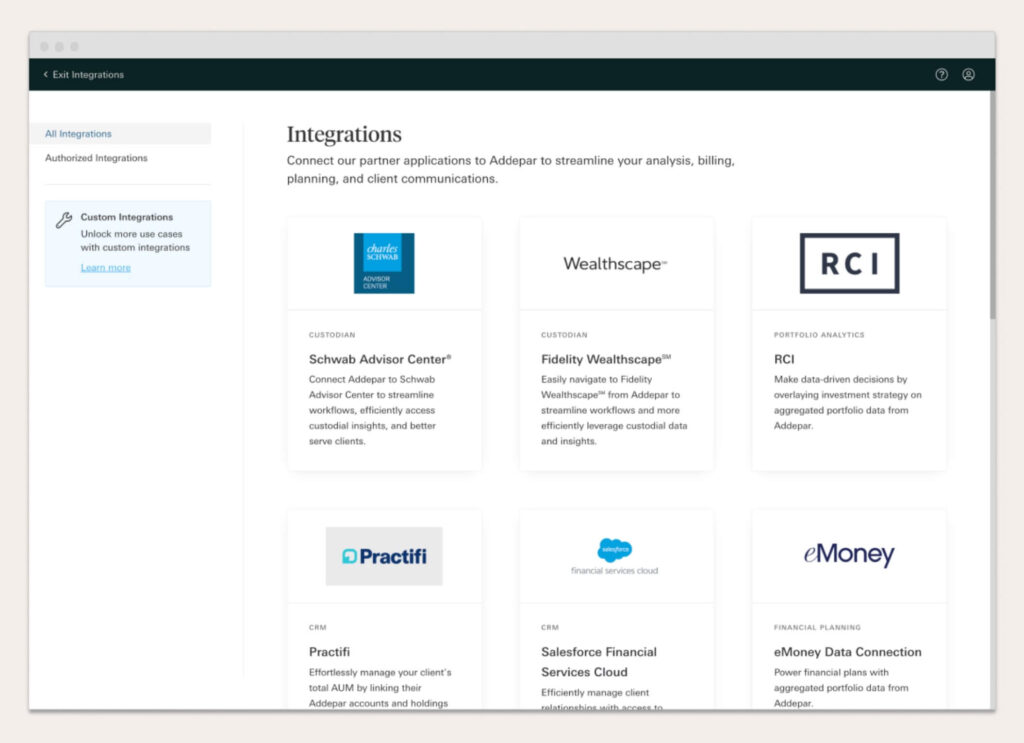The width and height of the screenshot is (1024, 743).
Task: Click the page's vertical scrollbar thumb
Action: click(x=993, y=205)
